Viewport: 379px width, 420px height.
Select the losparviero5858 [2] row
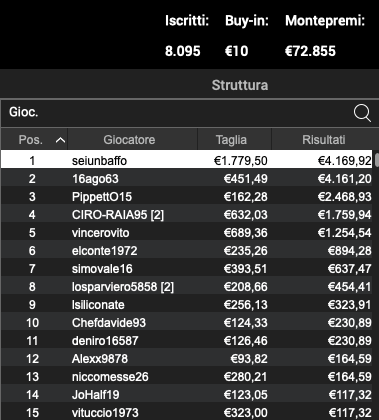[x=187, y=287]
